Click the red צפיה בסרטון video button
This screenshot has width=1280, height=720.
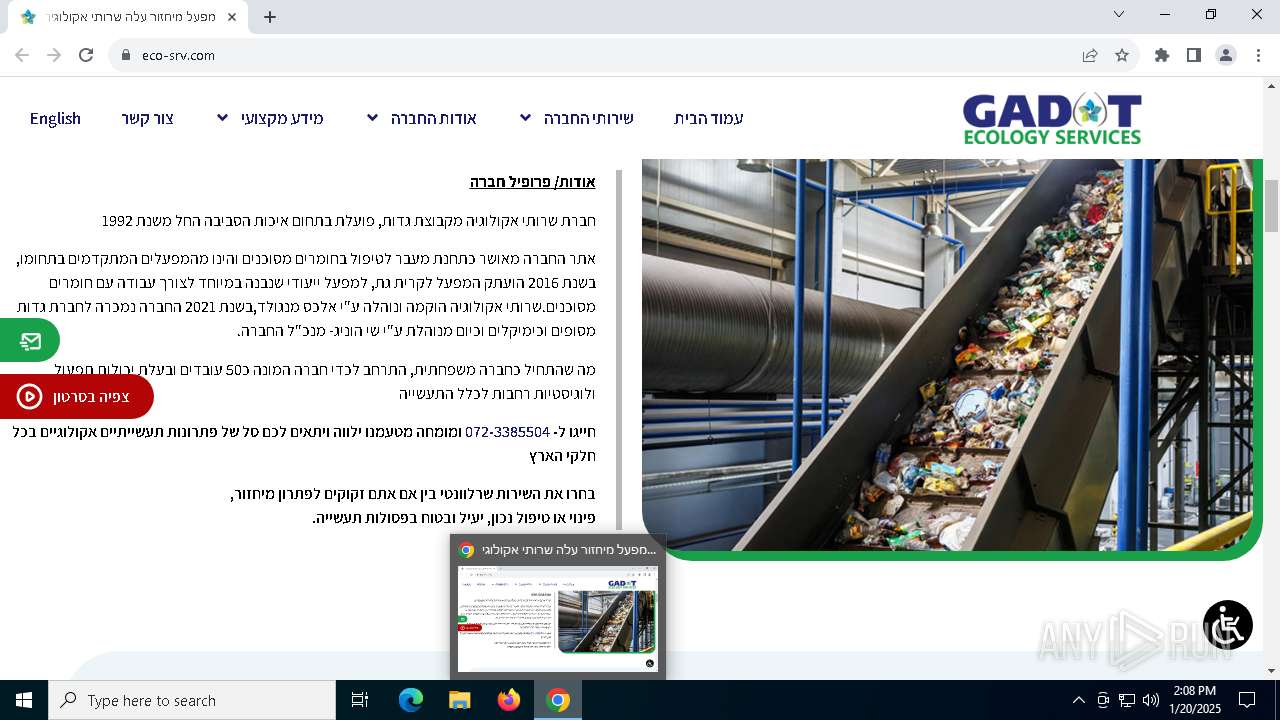[76, 396]
